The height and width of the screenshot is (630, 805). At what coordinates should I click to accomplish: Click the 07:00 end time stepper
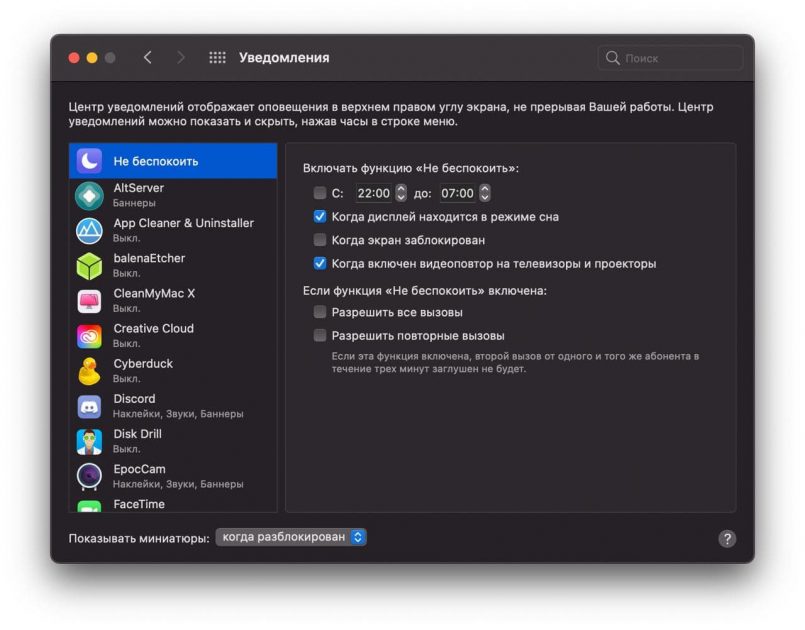[x=484, y=193]
